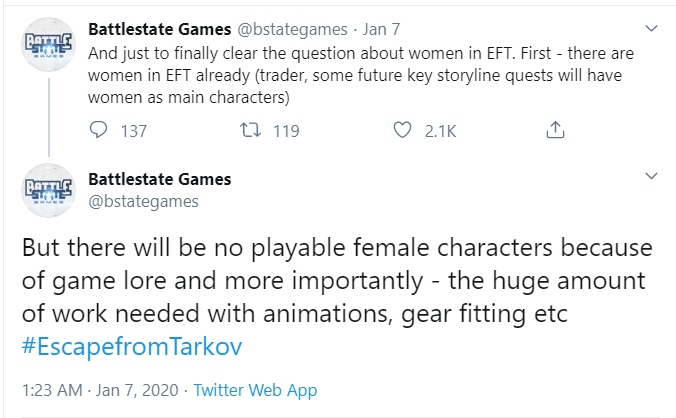
Task: Open the Twitter Web App link
Action: pyautogui.click(x=254, y=389)
